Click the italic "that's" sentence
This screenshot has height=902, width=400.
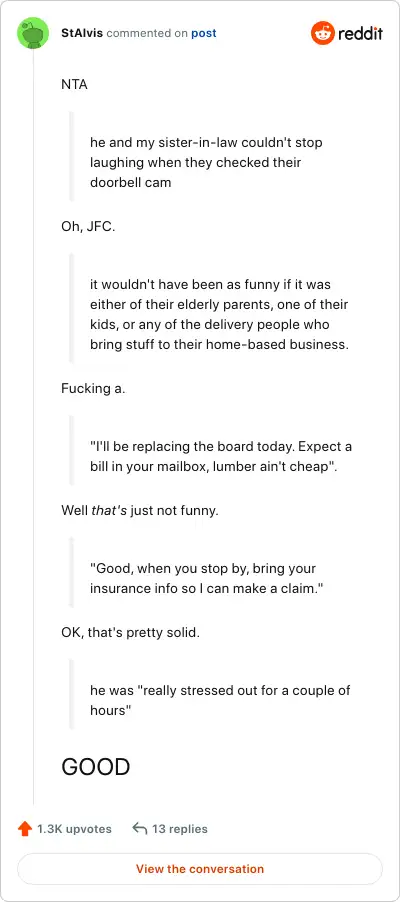140,510
